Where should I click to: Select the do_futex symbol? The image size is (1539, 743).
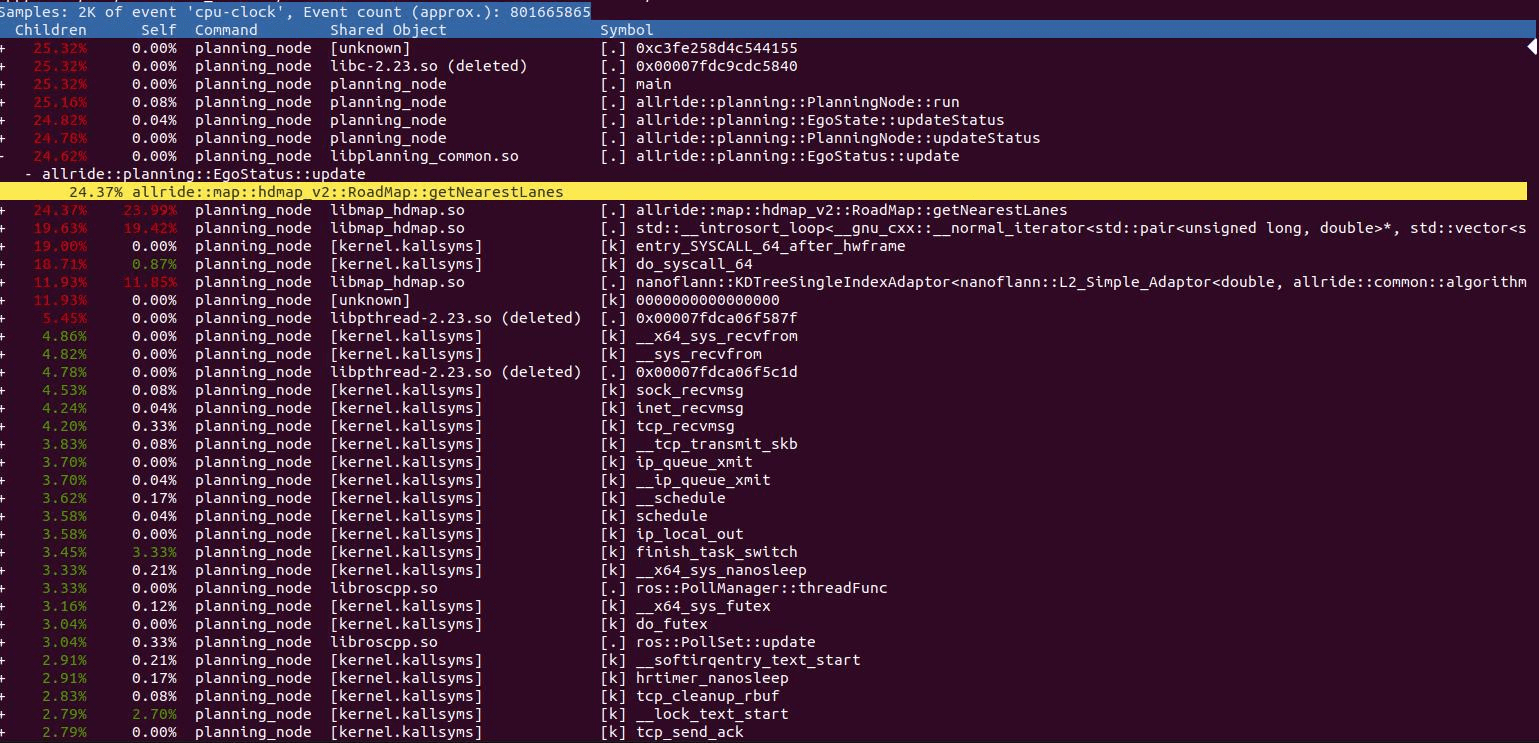tap(671, 624)
